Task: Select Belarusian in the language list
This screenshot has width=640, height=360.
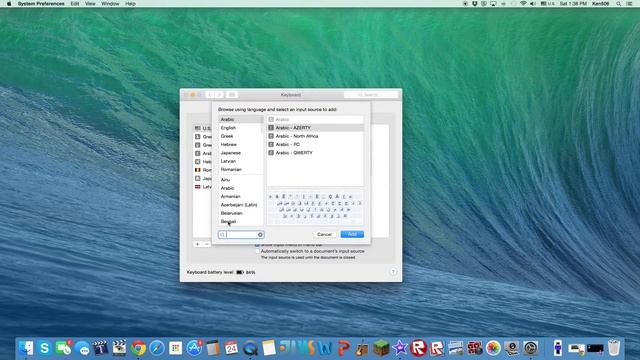Action: (x=241, y=213)
